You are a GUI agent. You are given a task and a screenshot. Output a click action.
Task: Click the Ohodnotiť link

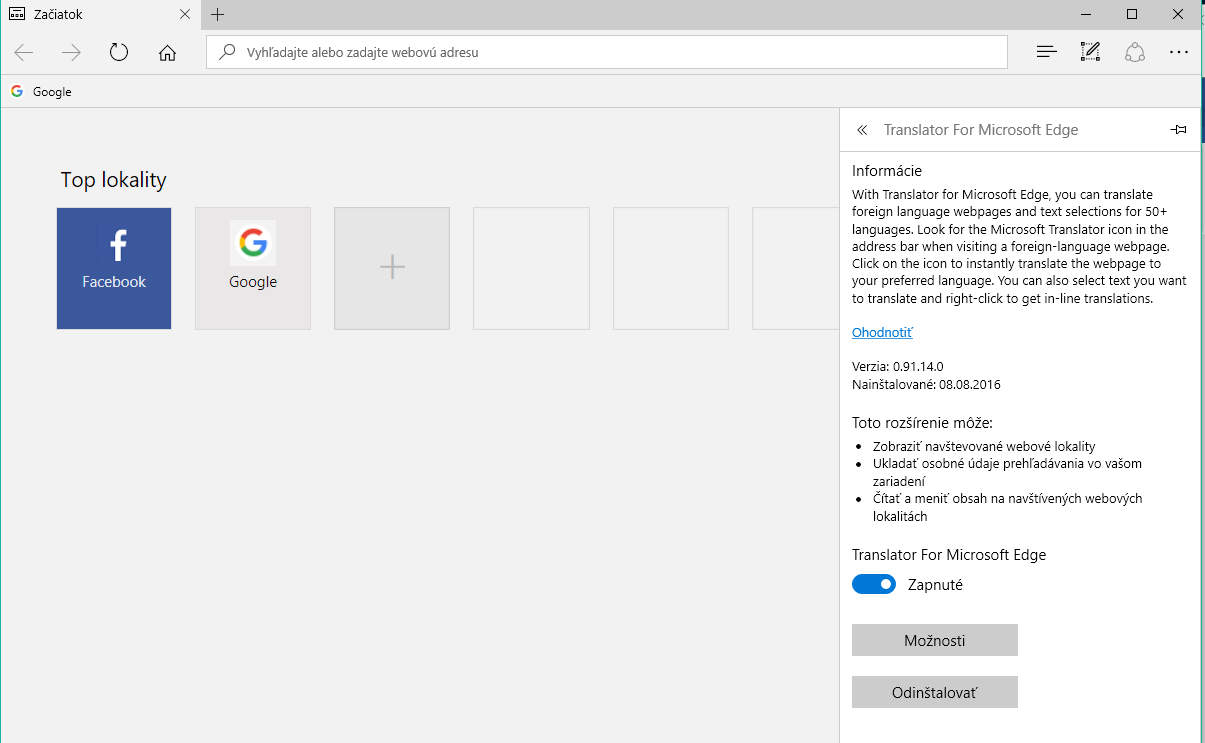pos(882,332)
